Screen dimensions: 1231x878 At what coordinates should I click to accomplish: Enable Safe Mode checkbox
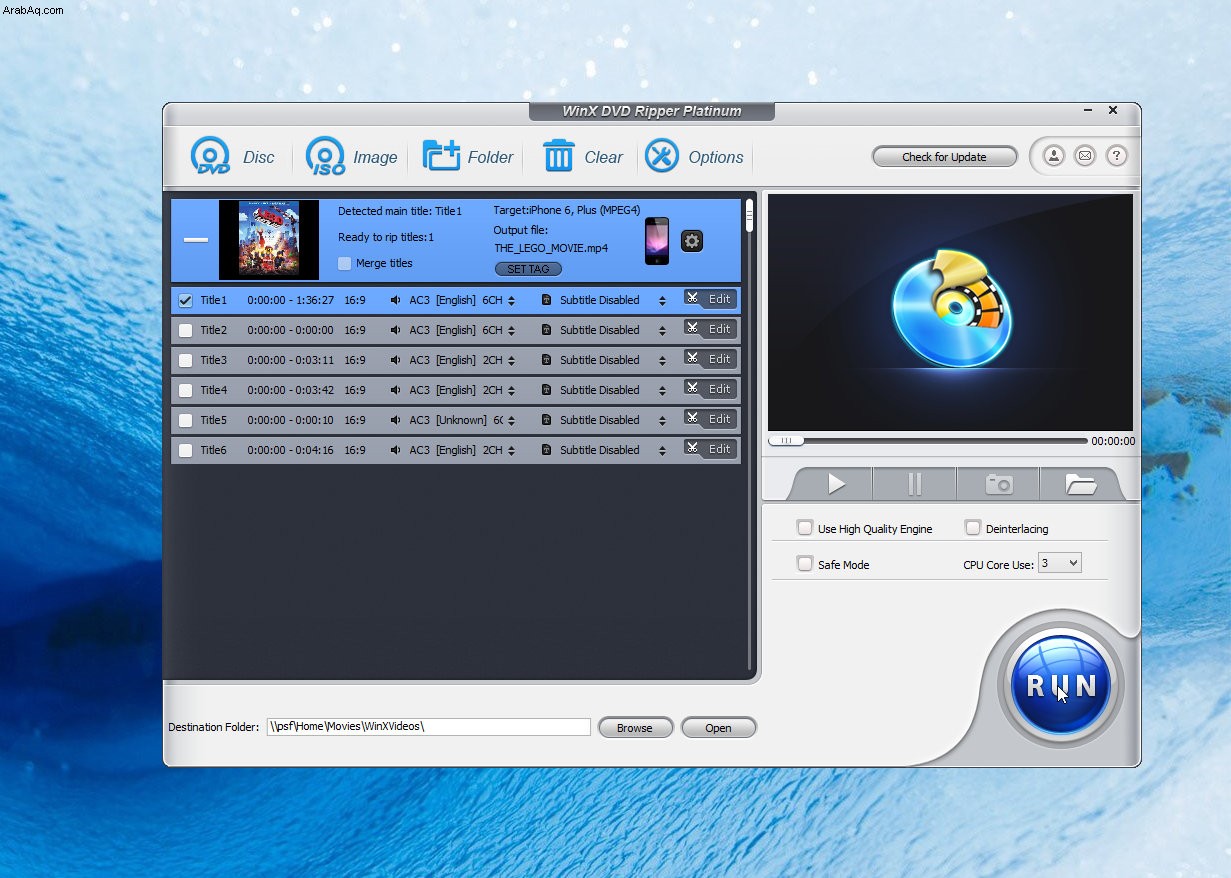[x=805, y=564]
